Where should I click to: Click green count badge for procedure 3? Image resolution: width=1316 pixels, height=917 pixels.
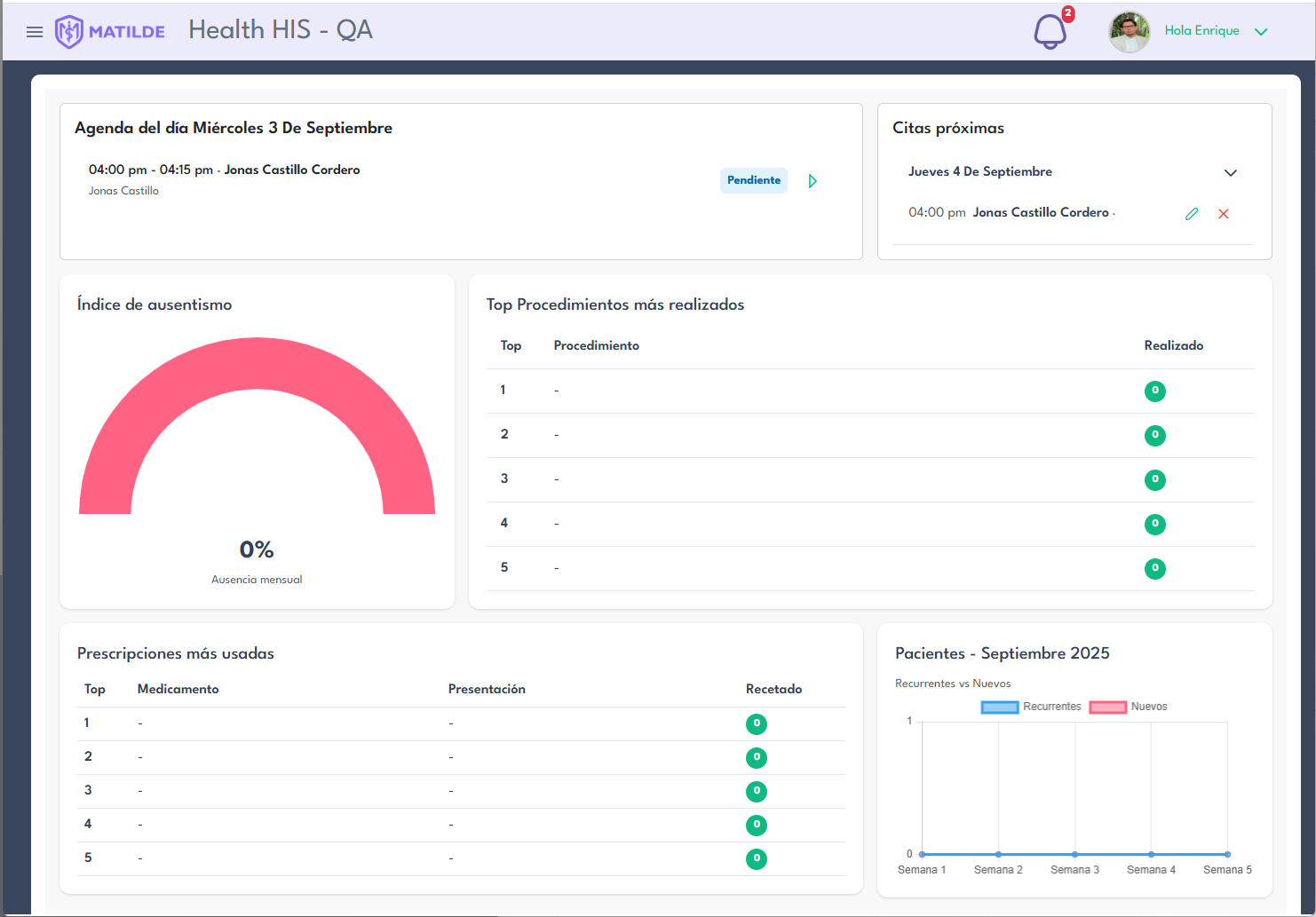click(x=1154, y=479)
